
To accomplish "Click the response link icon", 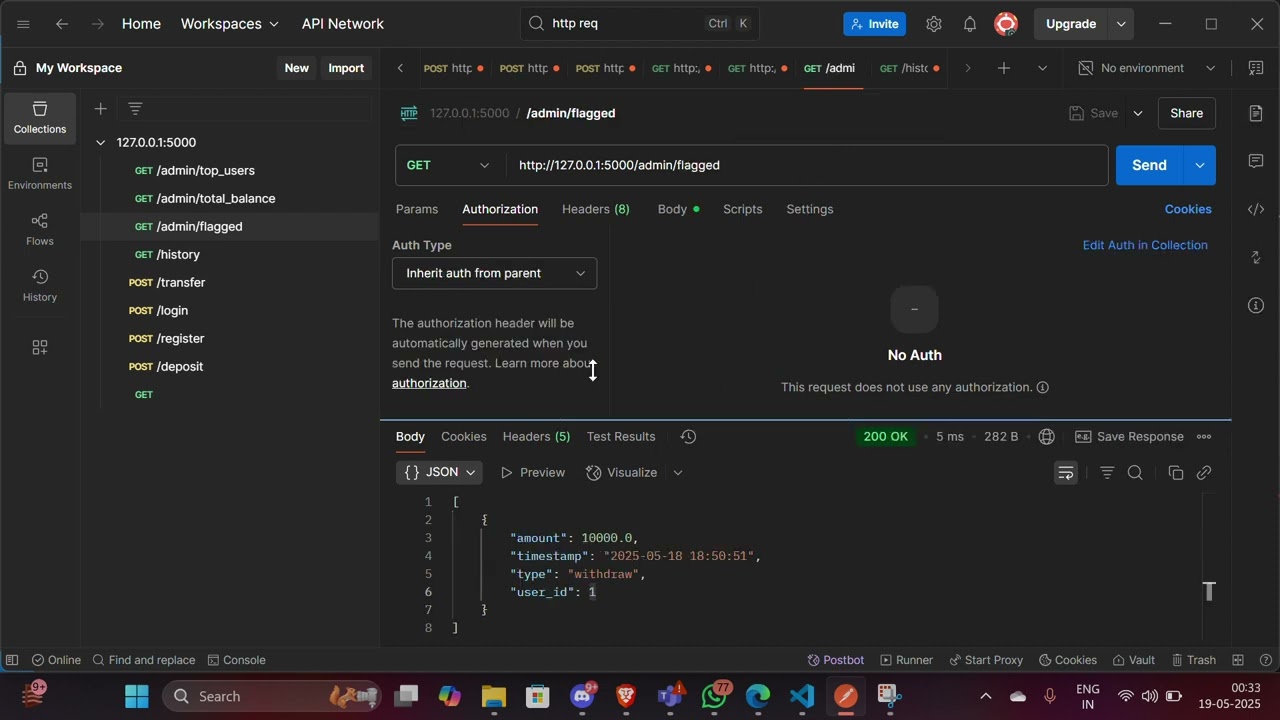I will [x=1204, y=473].
